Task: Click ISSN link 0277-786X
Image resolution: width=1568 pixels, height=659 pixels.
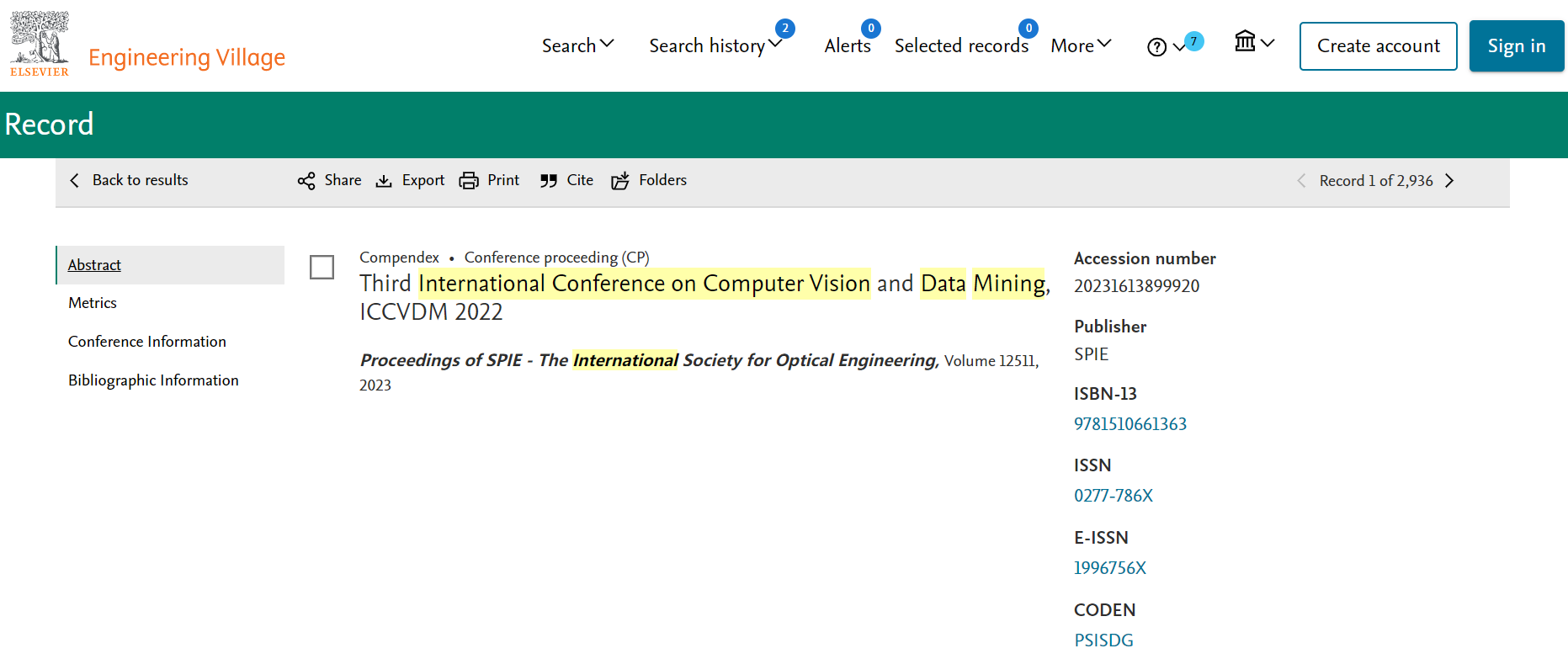Action: pyautogui.click(x=1114, y=496)
